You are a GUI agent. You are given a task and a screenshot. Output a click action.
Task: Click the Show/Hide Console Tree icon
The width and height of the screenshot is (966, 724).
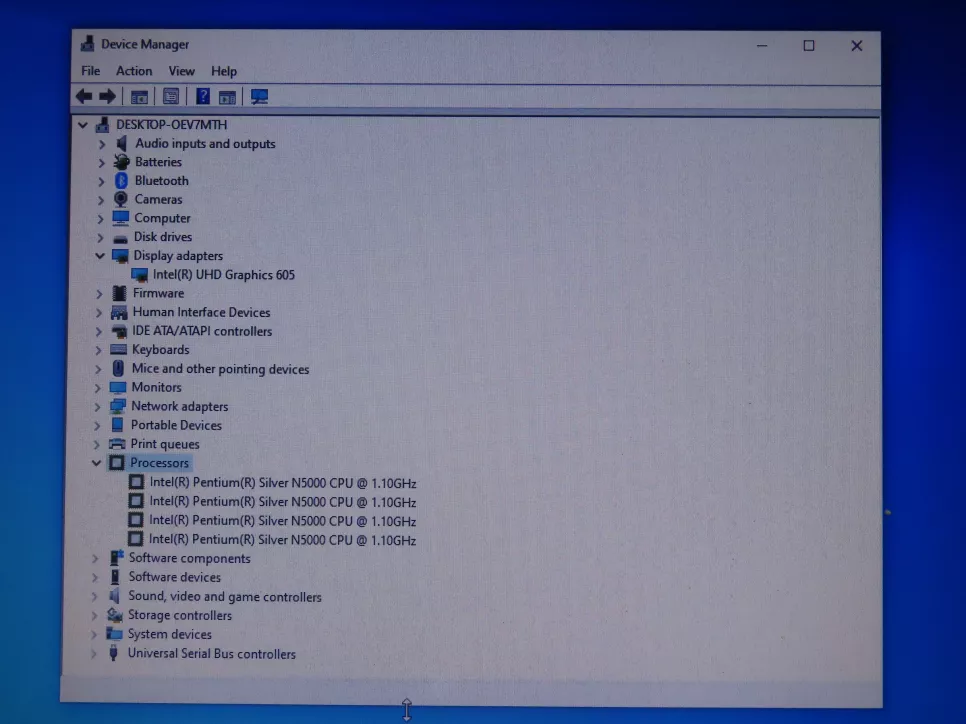tap(139, 97)
